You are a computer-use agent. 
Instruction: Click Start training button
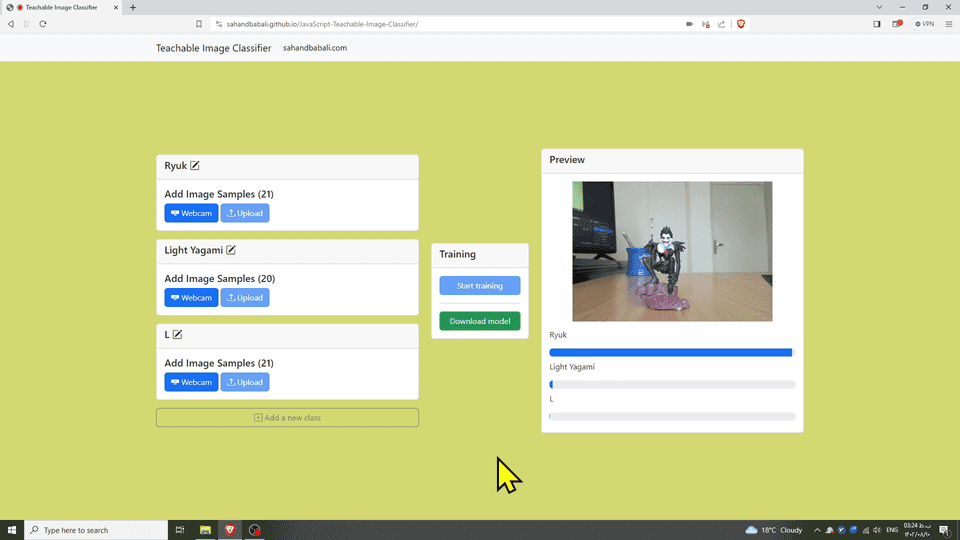coord(480,285)
